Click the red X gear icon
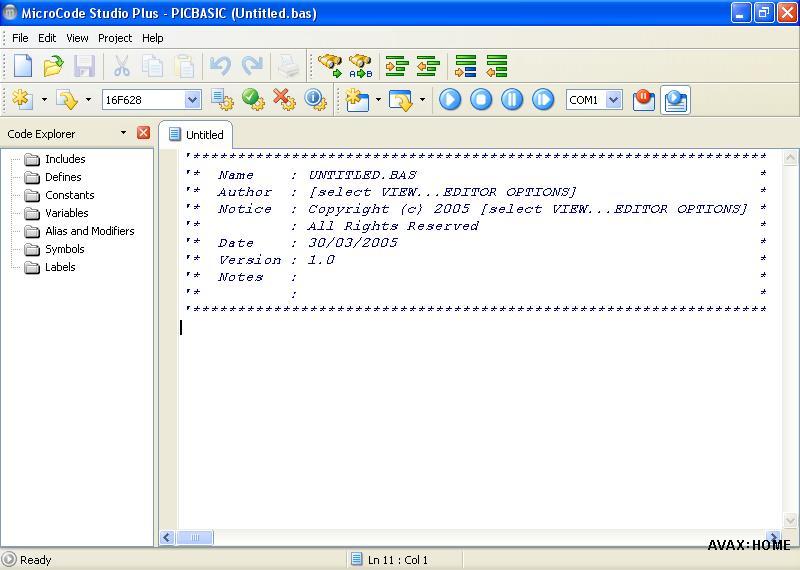 (284, 99)
